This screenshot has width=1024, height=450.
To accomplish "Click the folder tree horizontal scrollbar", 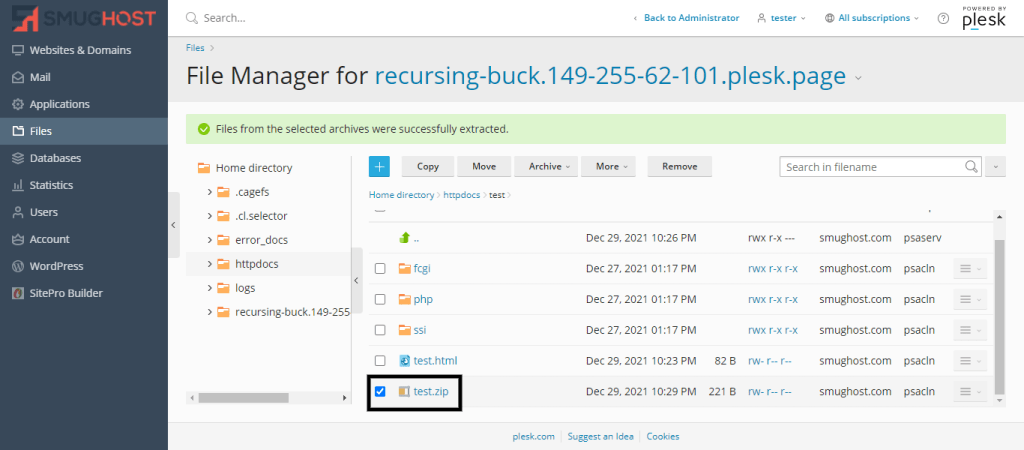I will coord(246,398).
